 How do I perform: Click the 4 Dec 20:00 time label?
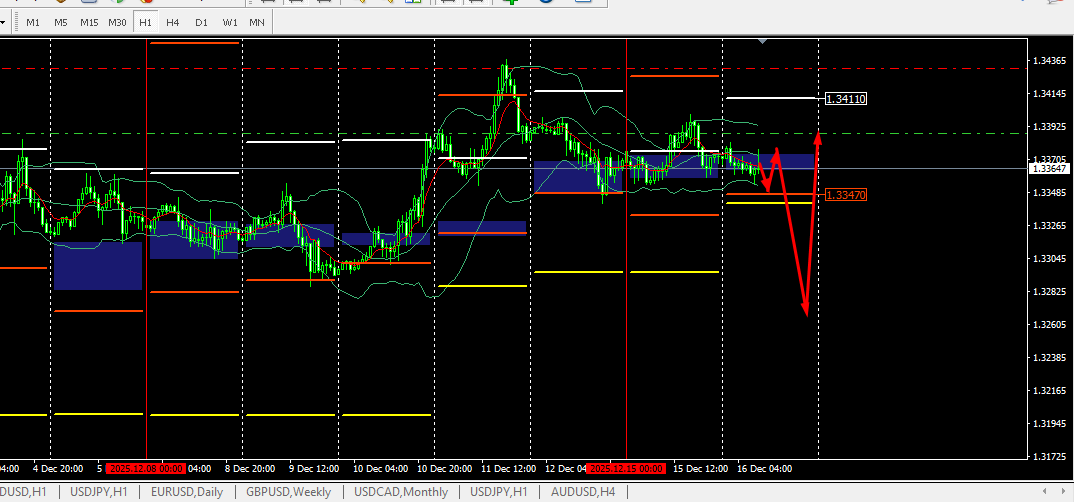click(58, 469)
